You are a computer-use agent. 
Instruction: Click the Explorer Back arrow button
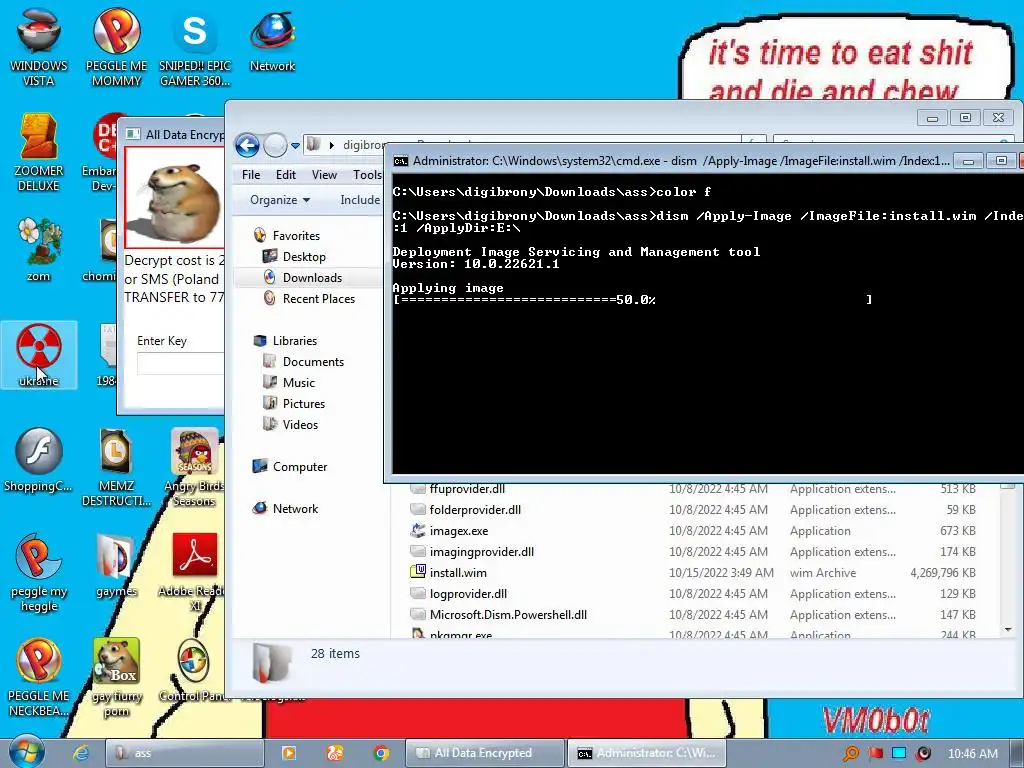247,145
